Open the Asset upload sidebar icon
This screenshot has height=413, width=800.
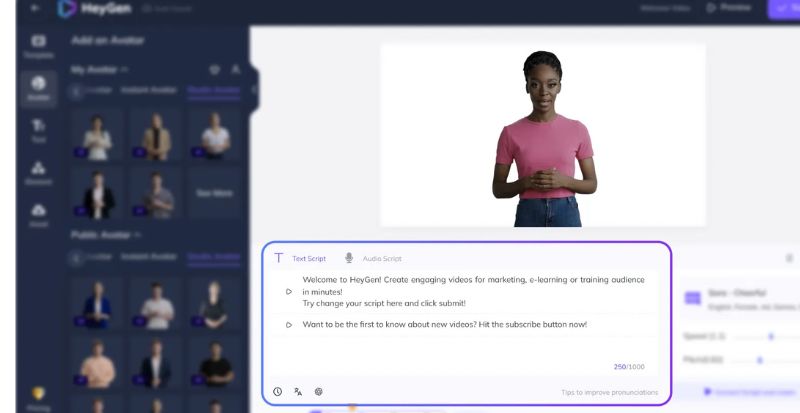click(39, 214)
